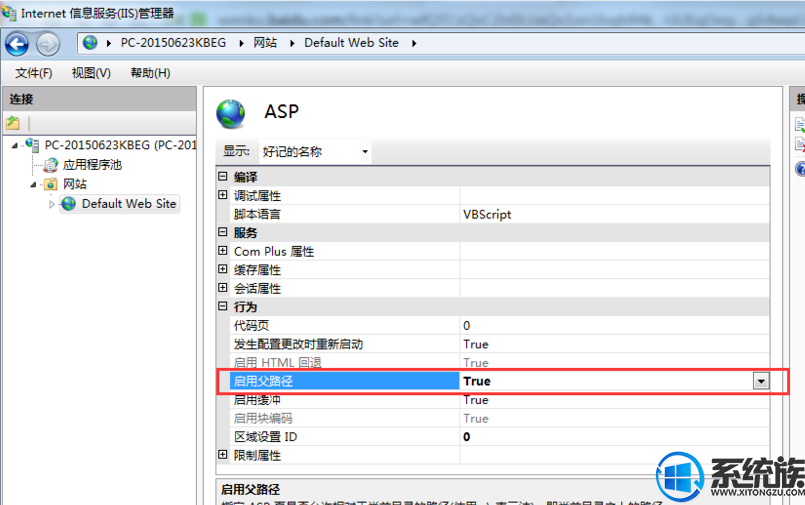Image resolution: width=805 pixels, height=505 pixels.
Task: Collapse the 服务 property category
Action: pos(222,232)
